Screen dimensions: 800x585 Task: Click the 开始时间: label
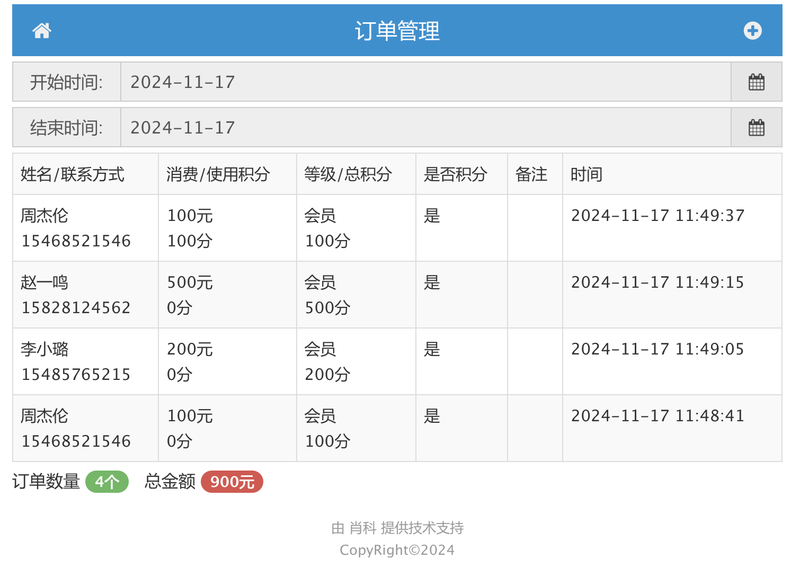66,82
